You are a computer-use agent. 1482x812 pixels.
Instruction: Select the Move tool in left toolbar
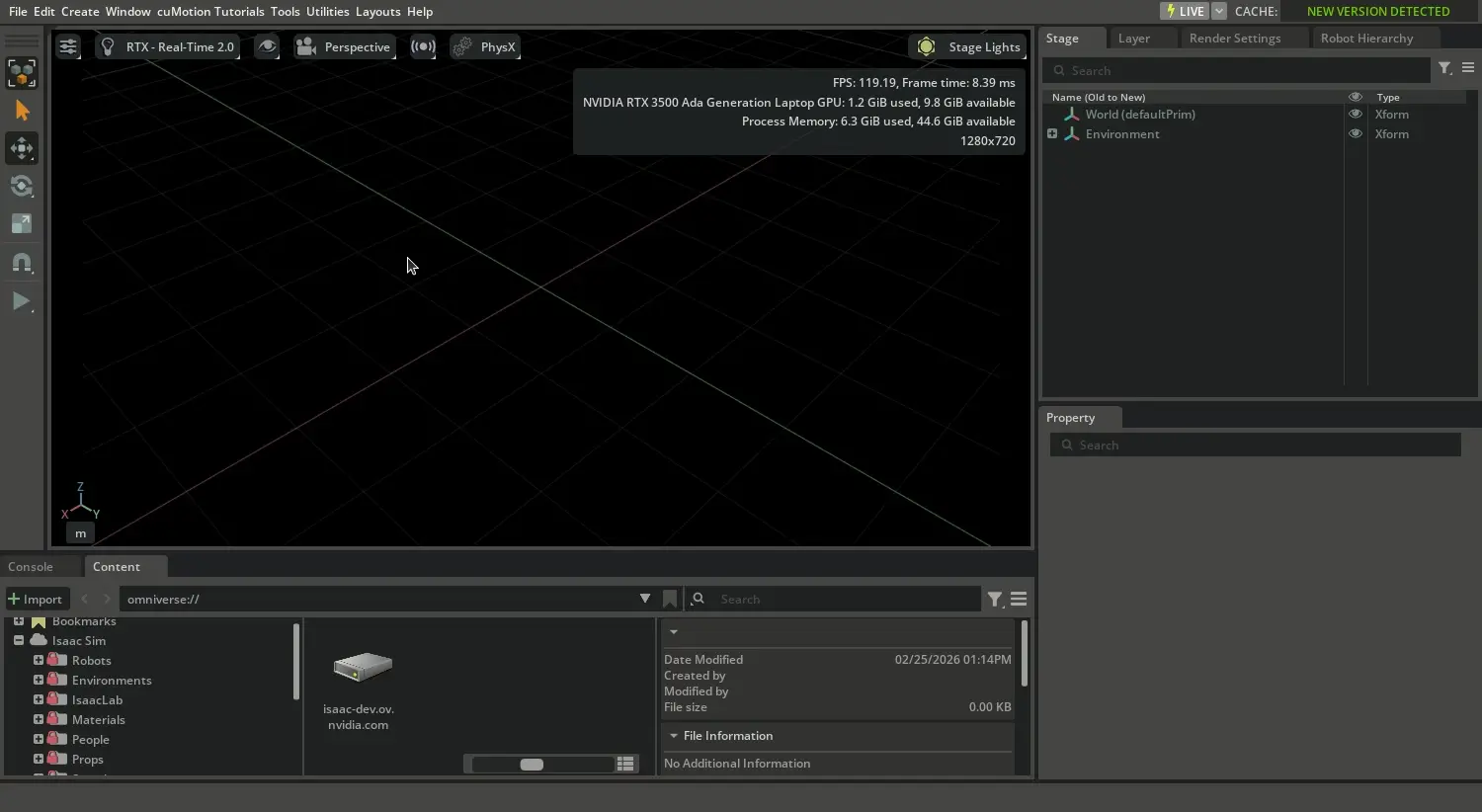[x=22, y=148]
